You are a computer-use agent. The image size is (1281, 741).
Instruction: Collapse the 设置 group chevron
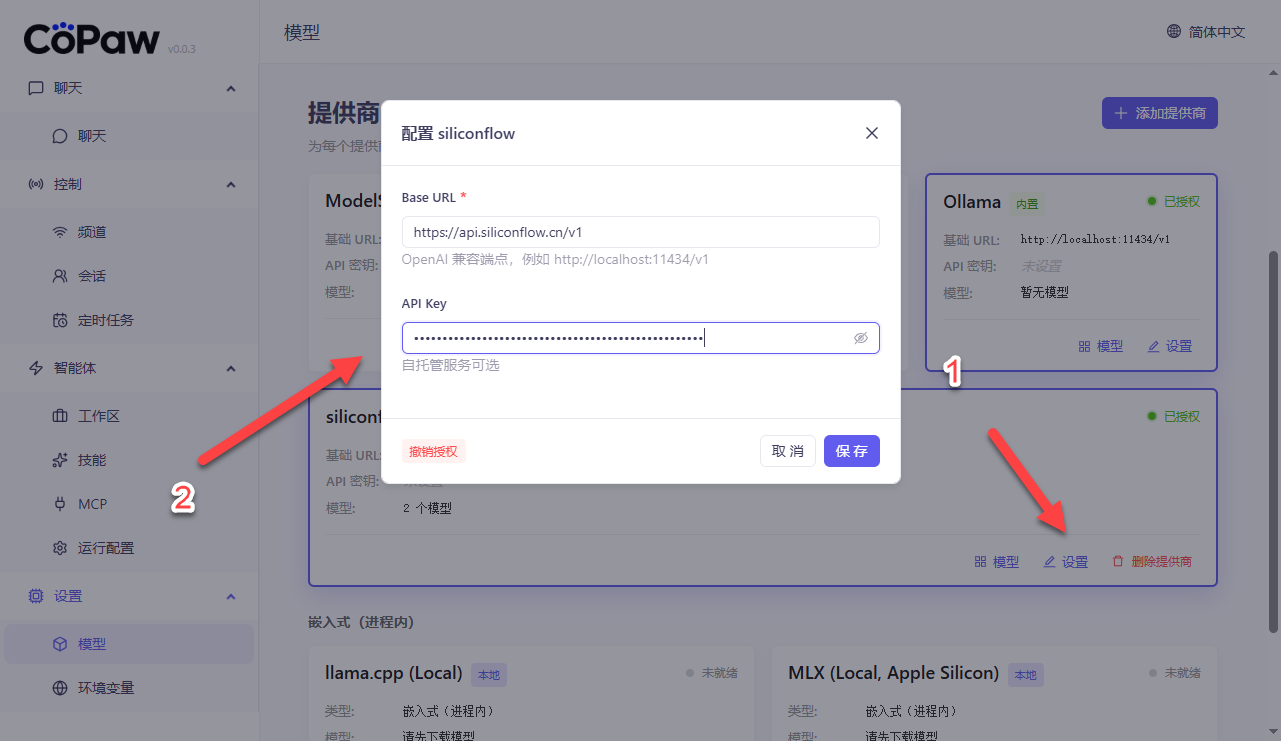pyautogui.click(x=231, y=596)
